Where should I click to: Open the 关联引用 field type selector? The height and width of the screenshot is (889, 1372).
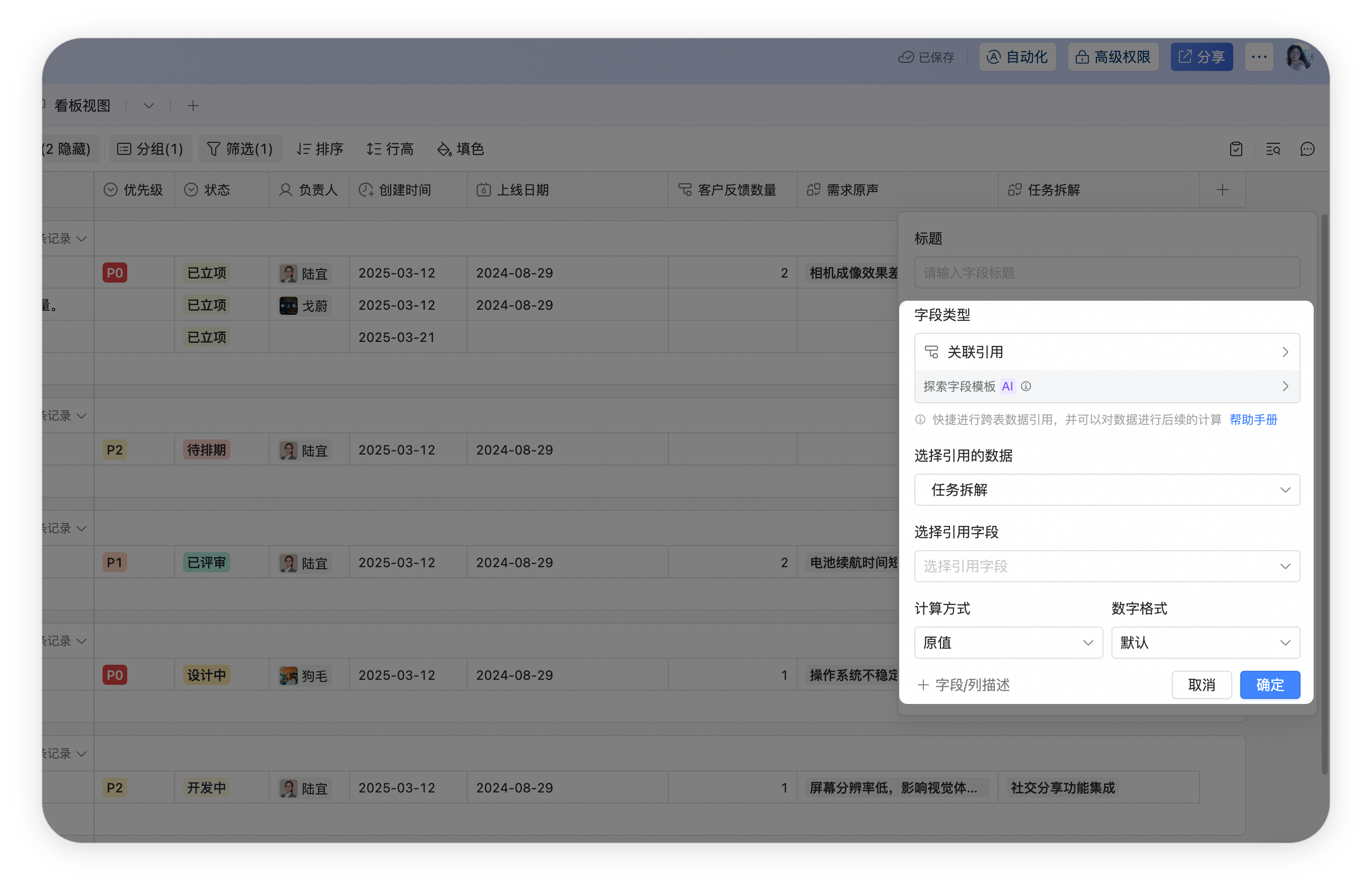click(x=1107, y=351)
